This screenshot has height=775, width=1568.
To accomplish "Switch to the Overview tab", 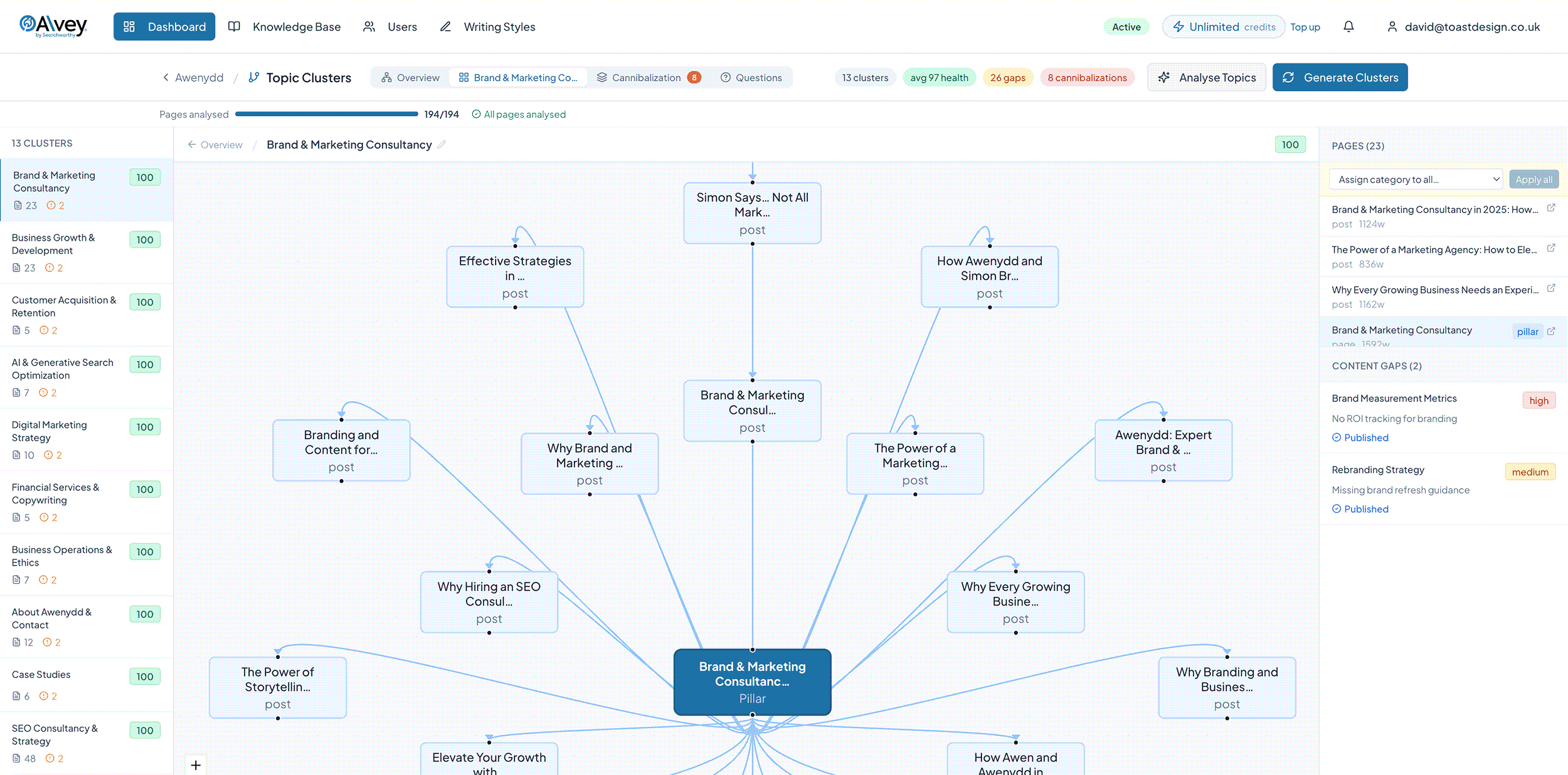I will tap(410, 77).
